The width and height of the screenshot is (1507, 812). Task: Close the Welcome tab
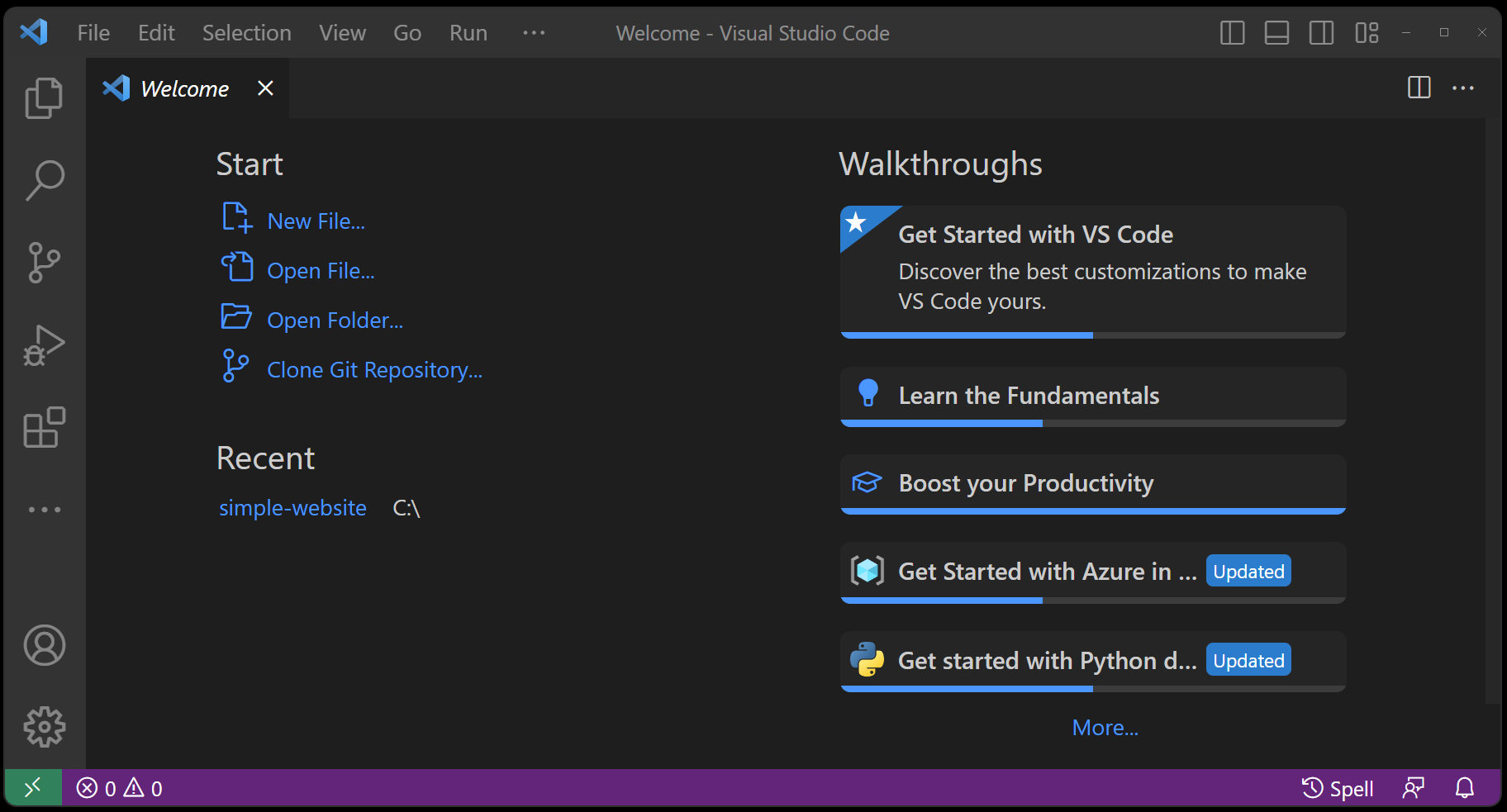[265, 88]
